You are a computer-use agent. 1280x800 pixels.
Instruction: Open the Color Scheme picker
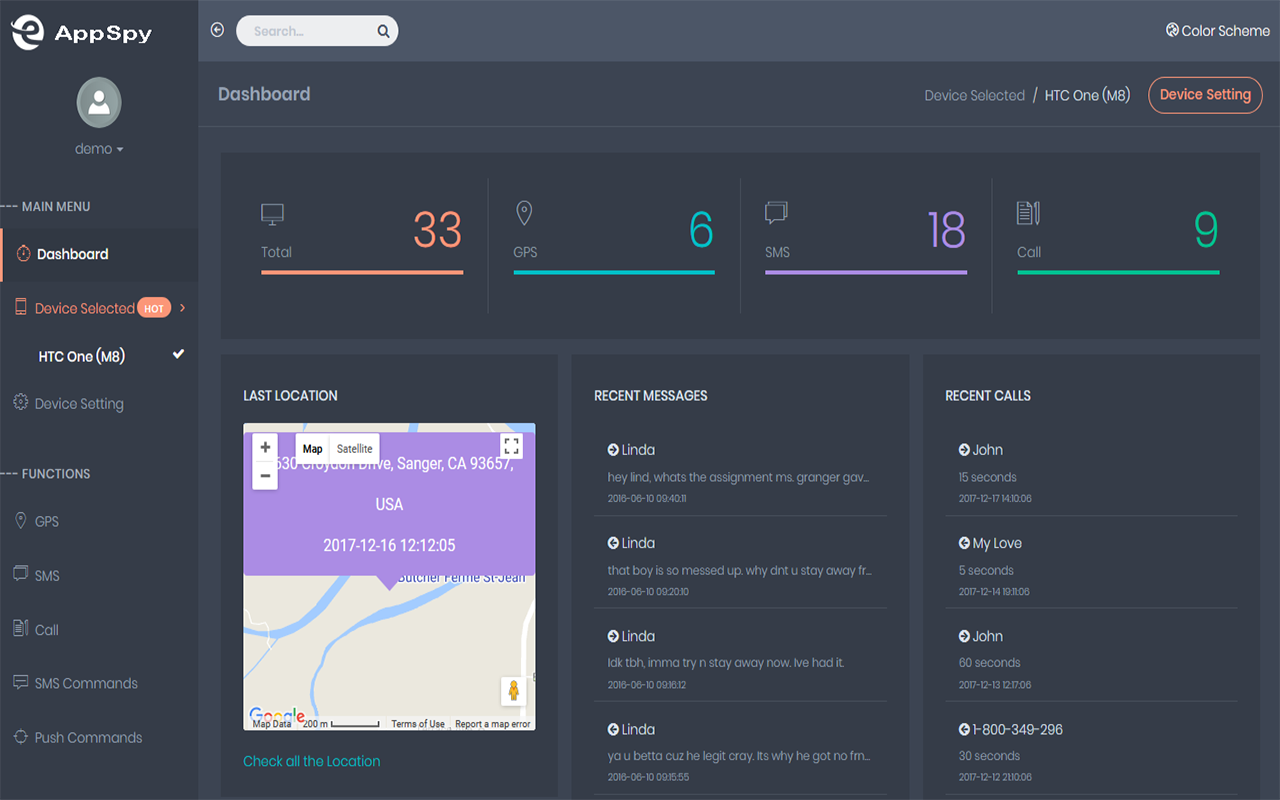(1217, 31)
